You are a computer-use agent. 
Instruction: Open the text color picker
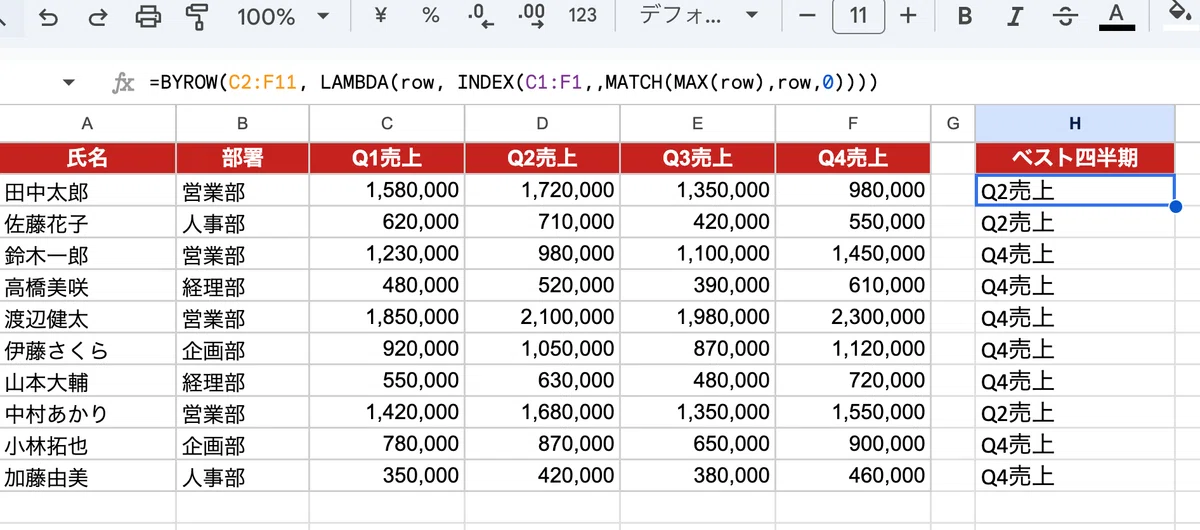(1117, 16)
